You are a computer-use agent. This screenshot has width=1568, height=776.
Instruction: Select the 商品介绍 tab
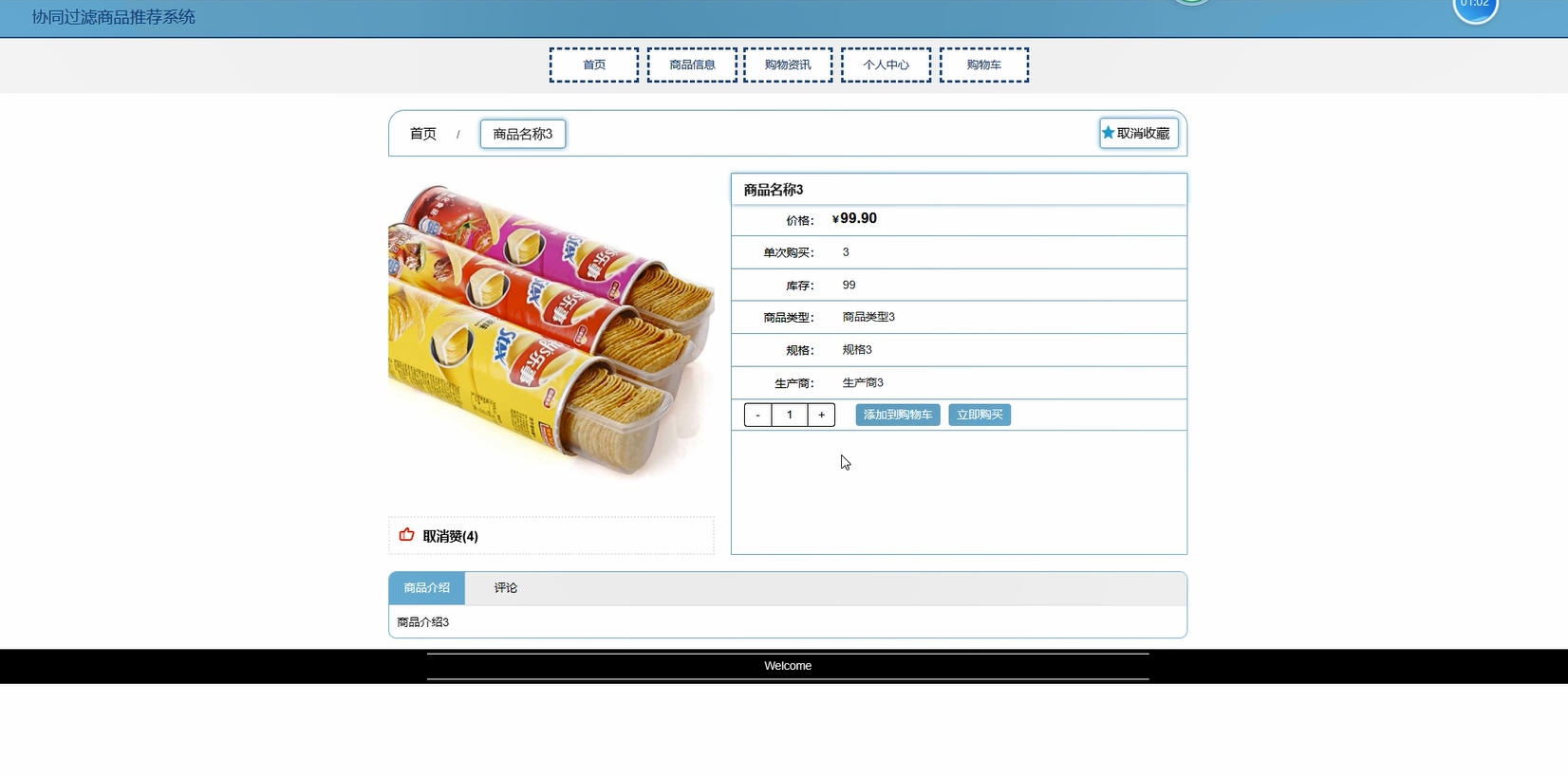click(426, 588)
